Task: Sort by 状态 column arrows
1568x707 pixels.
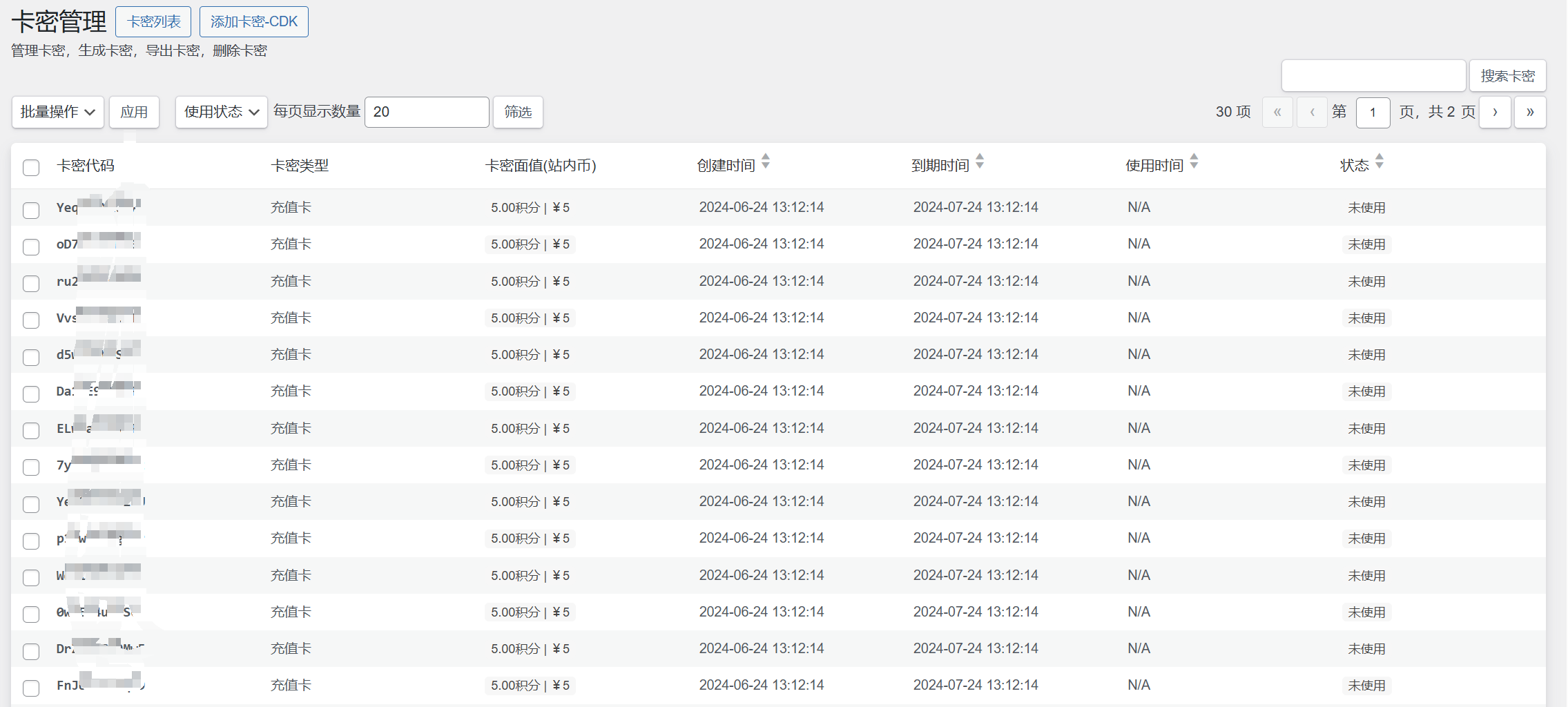Action: [x=1380, y=162]
